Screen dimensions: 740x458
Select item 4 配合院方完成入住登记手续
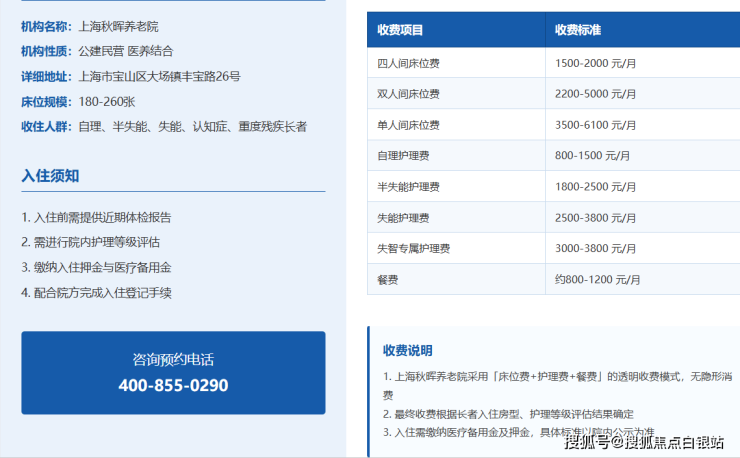pos(96,293)
